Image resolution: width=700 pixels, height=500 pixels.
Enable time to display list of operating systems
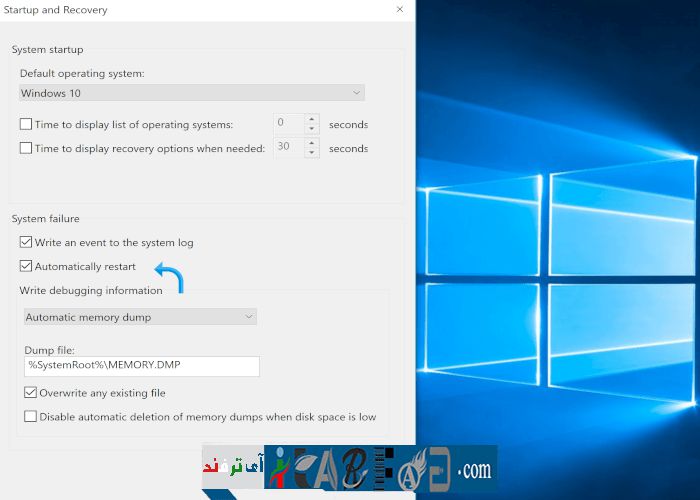(x=27, y=124)
